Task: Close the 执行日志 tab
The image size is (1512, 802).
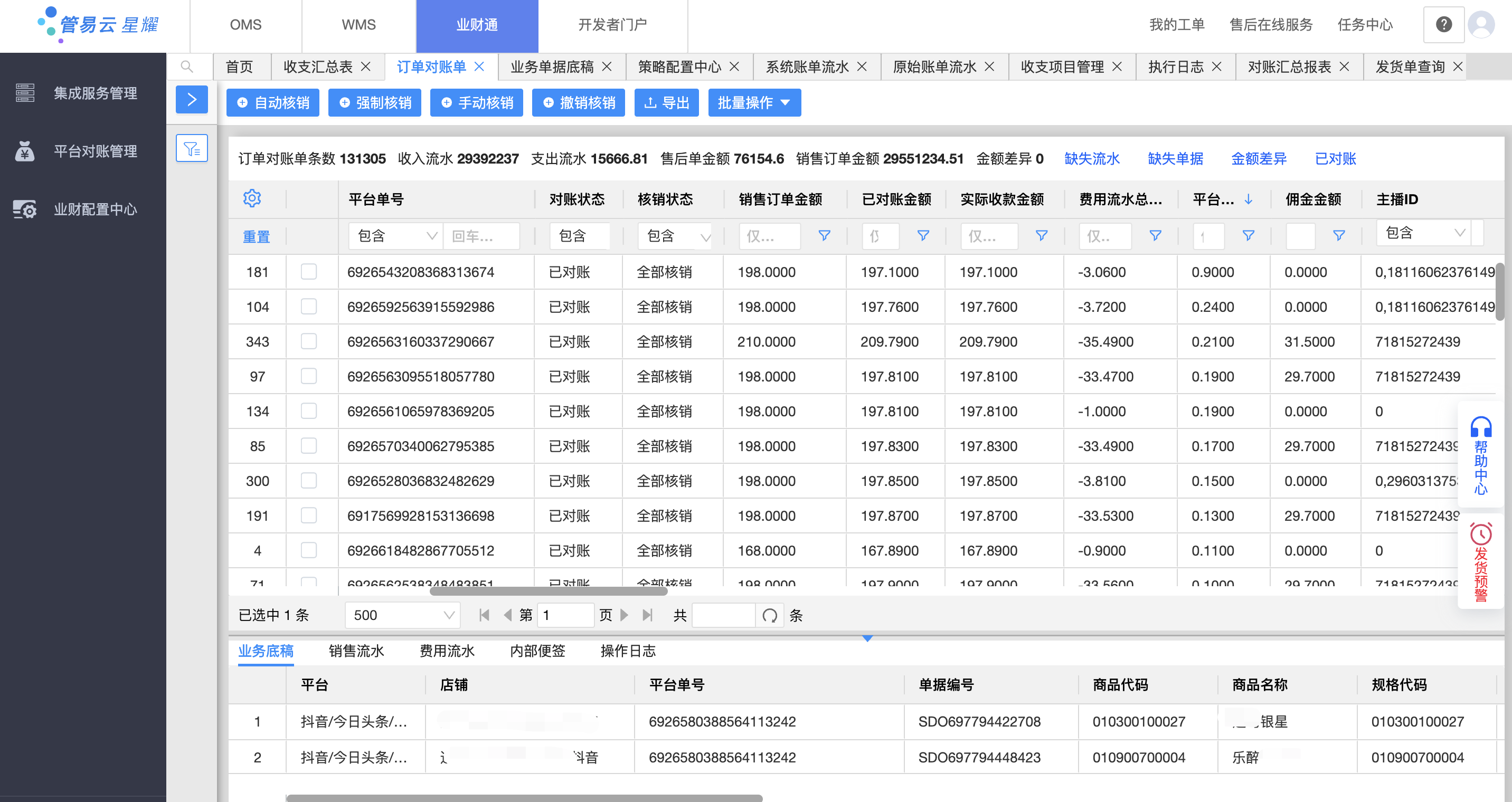Action: (1217, 67)
